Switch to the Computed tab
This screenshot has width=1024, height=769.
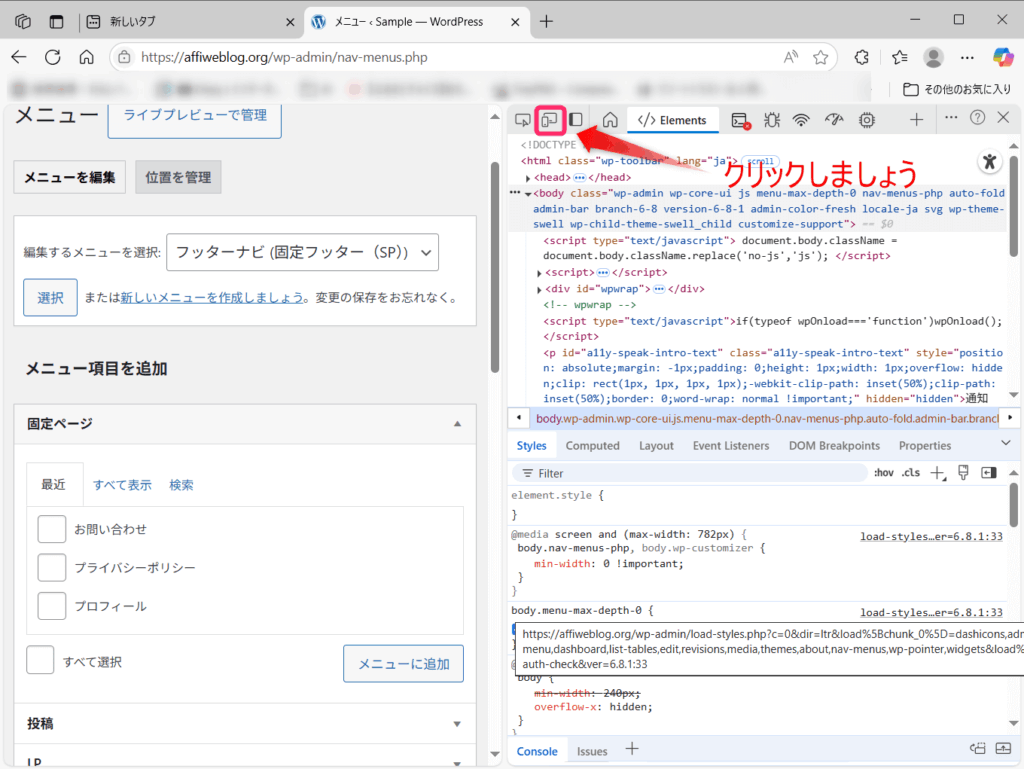pyautogui.click(x=592, y=446)
